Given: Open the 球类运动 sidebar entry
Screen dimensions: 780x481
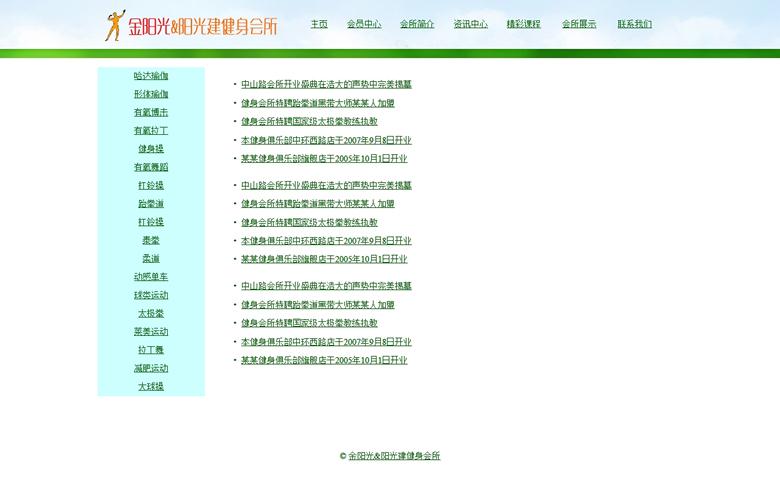Looking at the screenshot, I should pyautogui.click(x=151, y=295).
